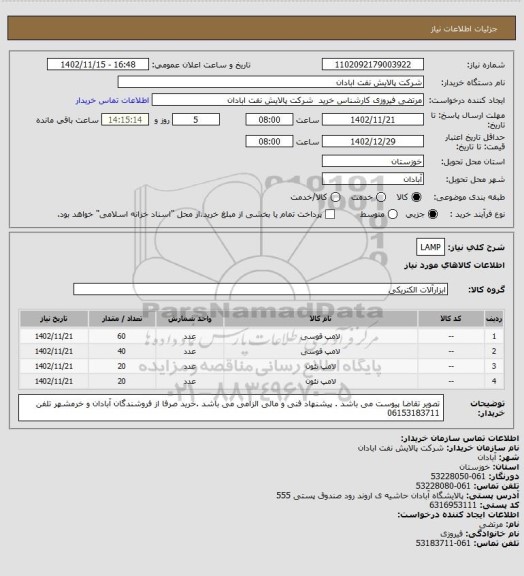This screenshot has height=576, width=524.
Task: Select the جزیی purchase type radio
Action: click(x=433, y=214)
